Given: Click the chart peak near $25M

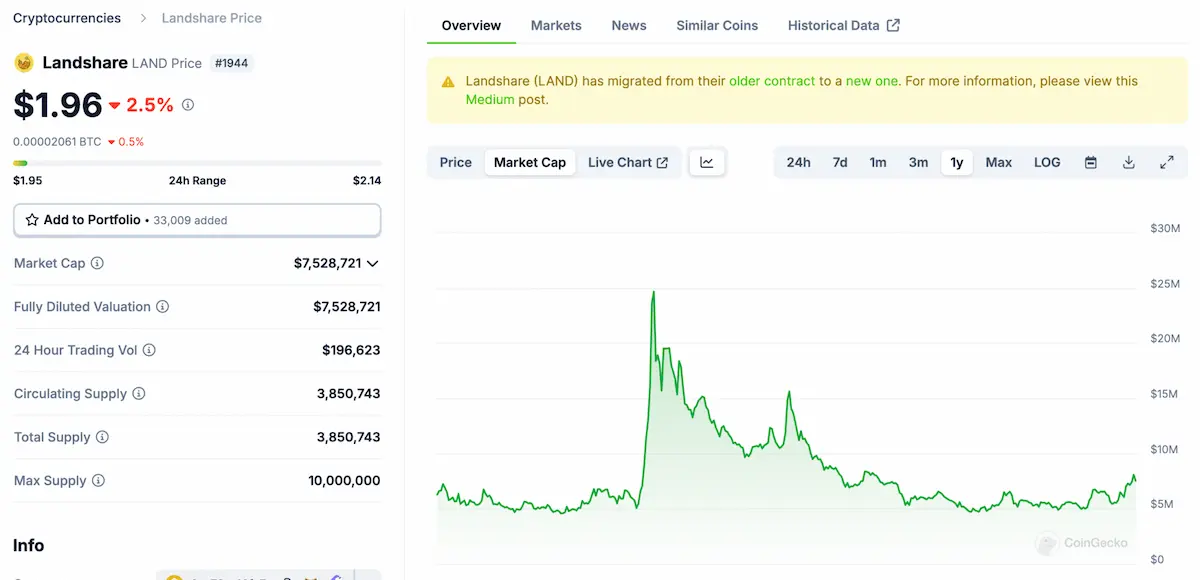Looking at the screenshot, I should pyautogui.click(x=653, y=293).
